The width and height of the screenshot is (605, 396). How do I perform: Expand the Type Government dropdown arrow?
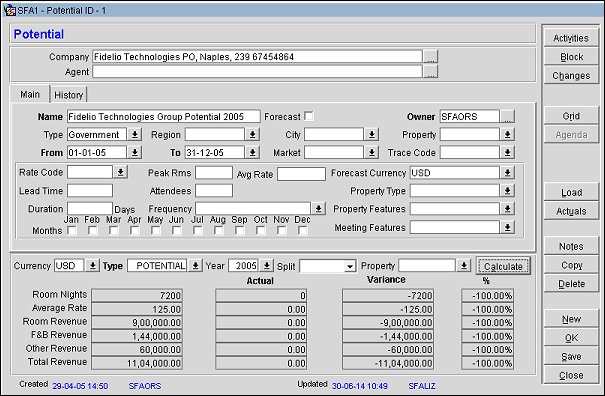(135, 134)
